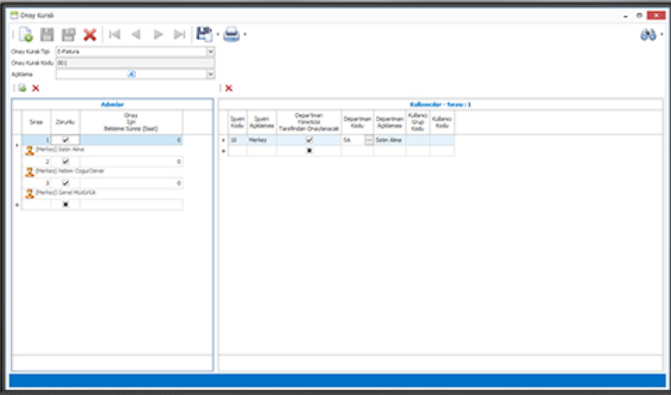Click the printer icon

[232, 34]
